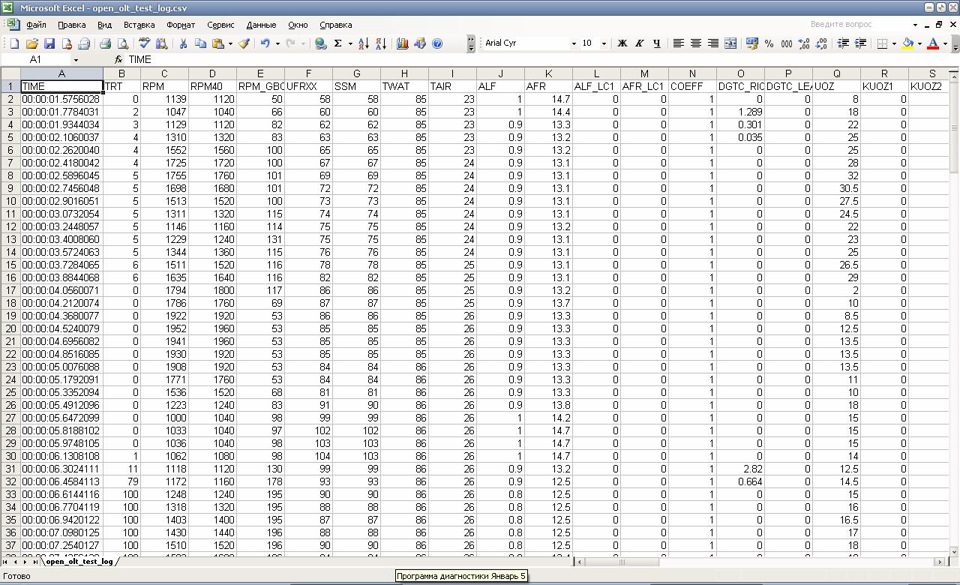Toggle bold formatting (Ж)

coord(622,43)
